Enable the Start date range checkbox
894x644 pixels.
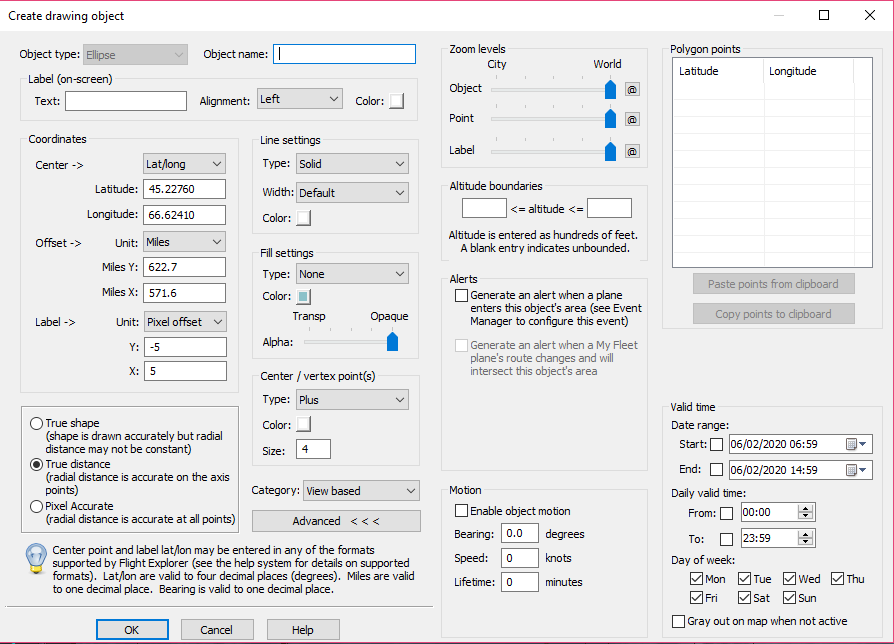[717, 444]
